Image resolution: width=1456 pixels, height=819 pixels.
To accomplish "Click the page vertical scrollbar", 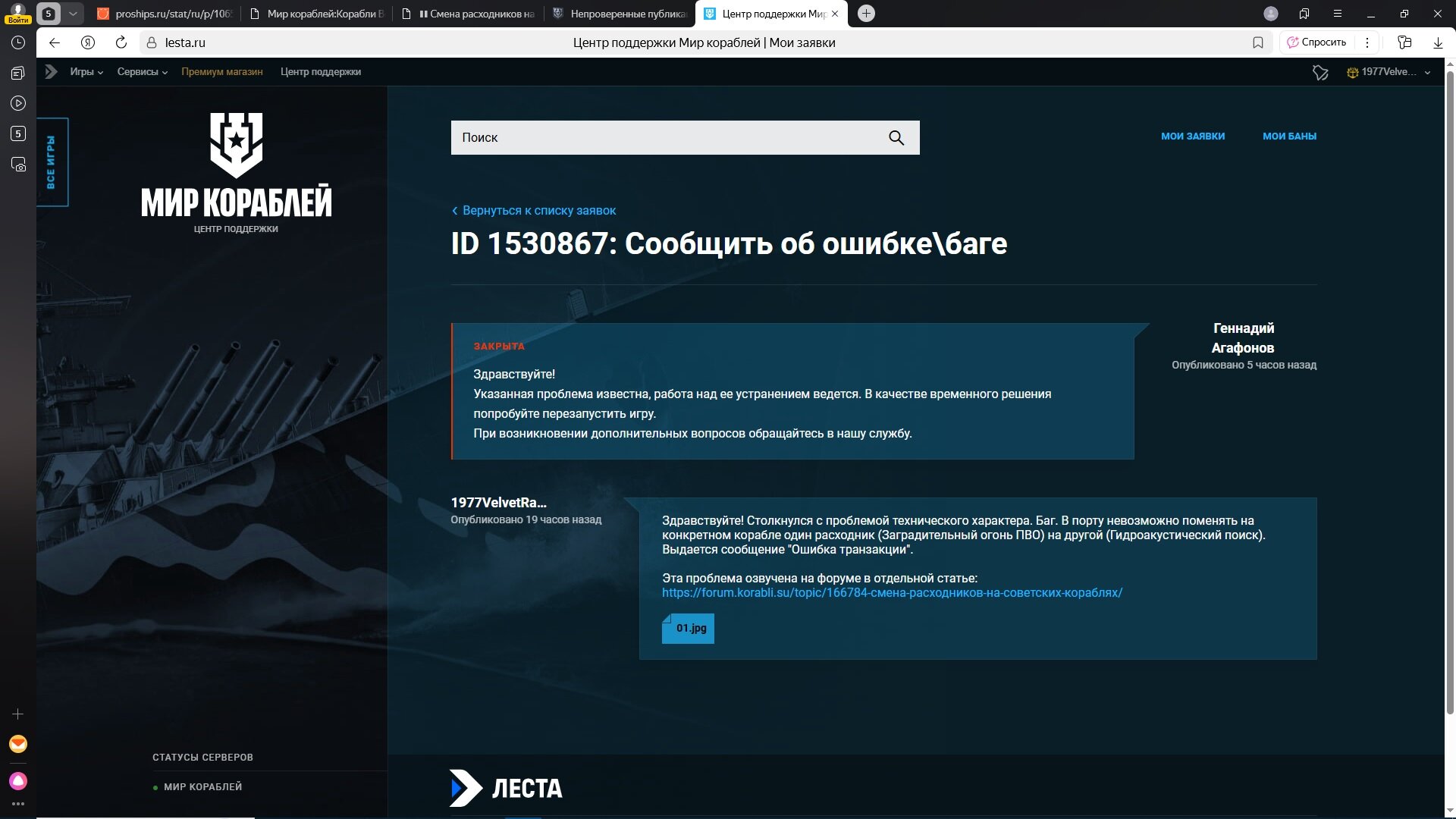I will point(1450,394).
